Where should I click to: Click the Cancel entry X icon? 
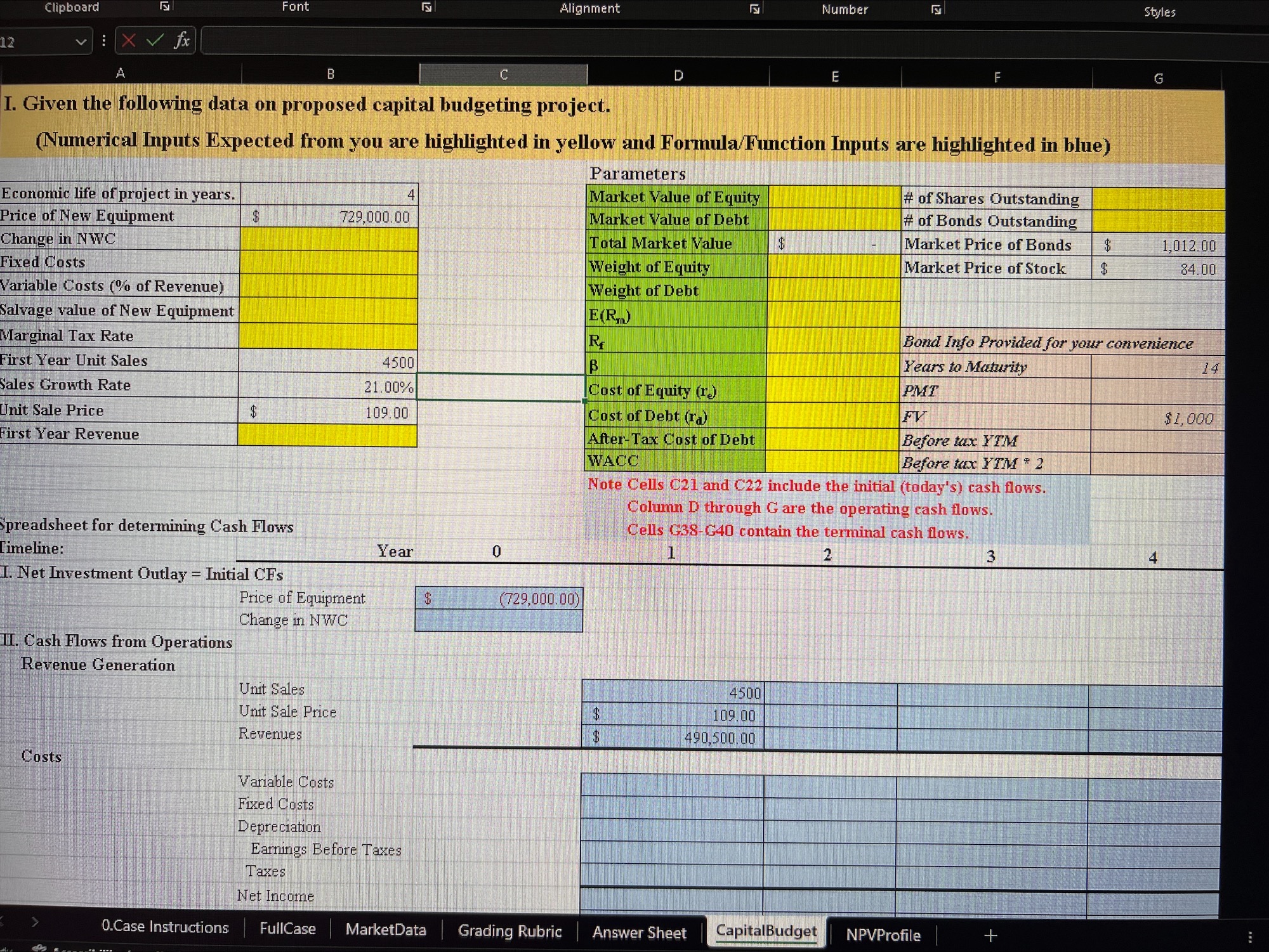[129, 41]
